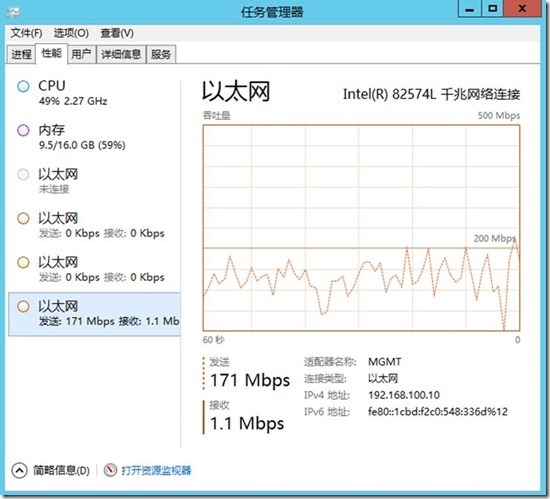The width and height of the screenshot is (550, 499).
Task: Select the CPU 49% 2.27 GHz item
Action: click(94, 93)
